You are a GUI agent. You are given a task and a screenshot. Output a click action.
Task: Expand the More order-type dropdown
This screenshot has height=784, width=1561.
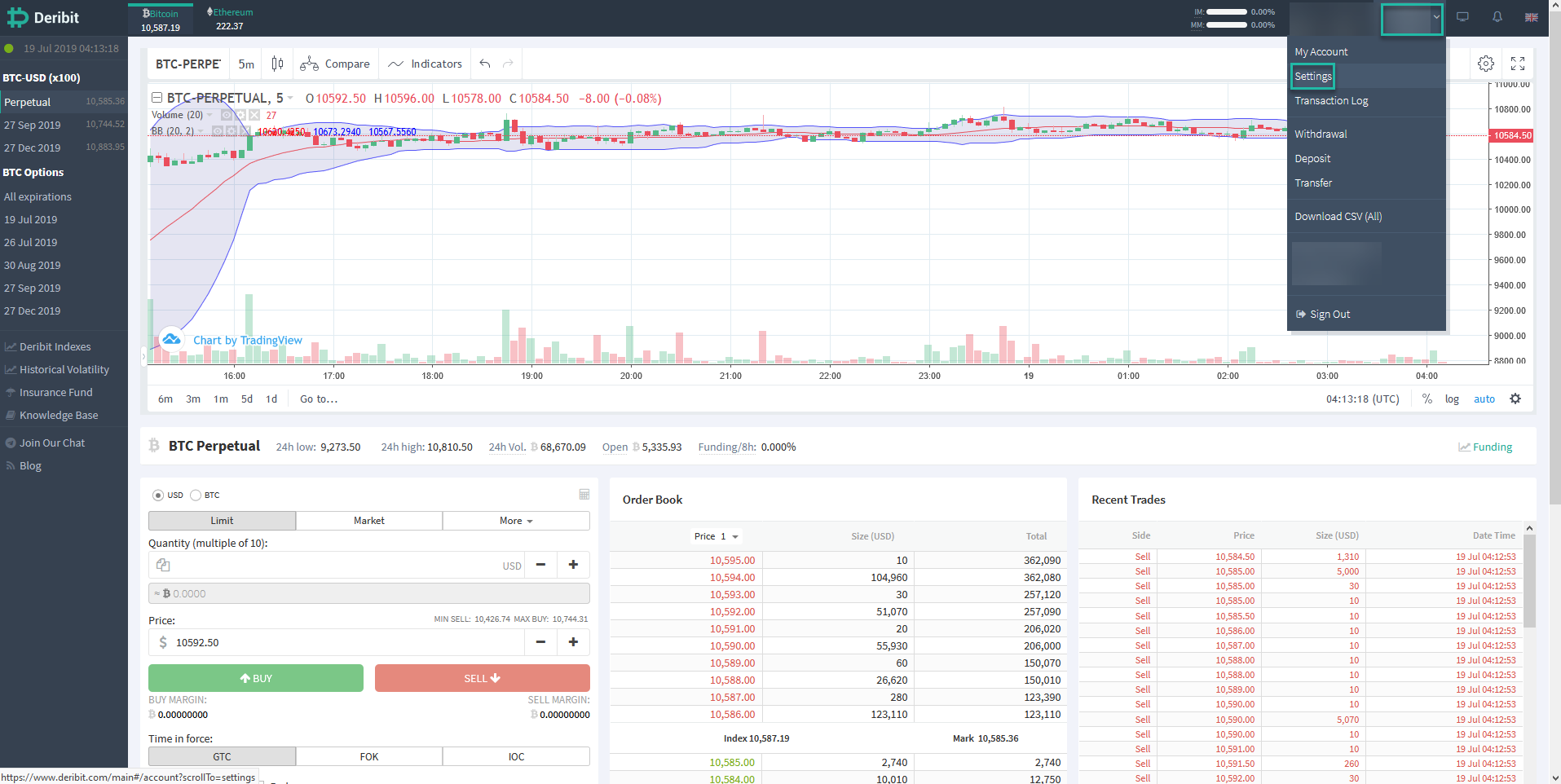pyautogui.click(x=515, y=520)
